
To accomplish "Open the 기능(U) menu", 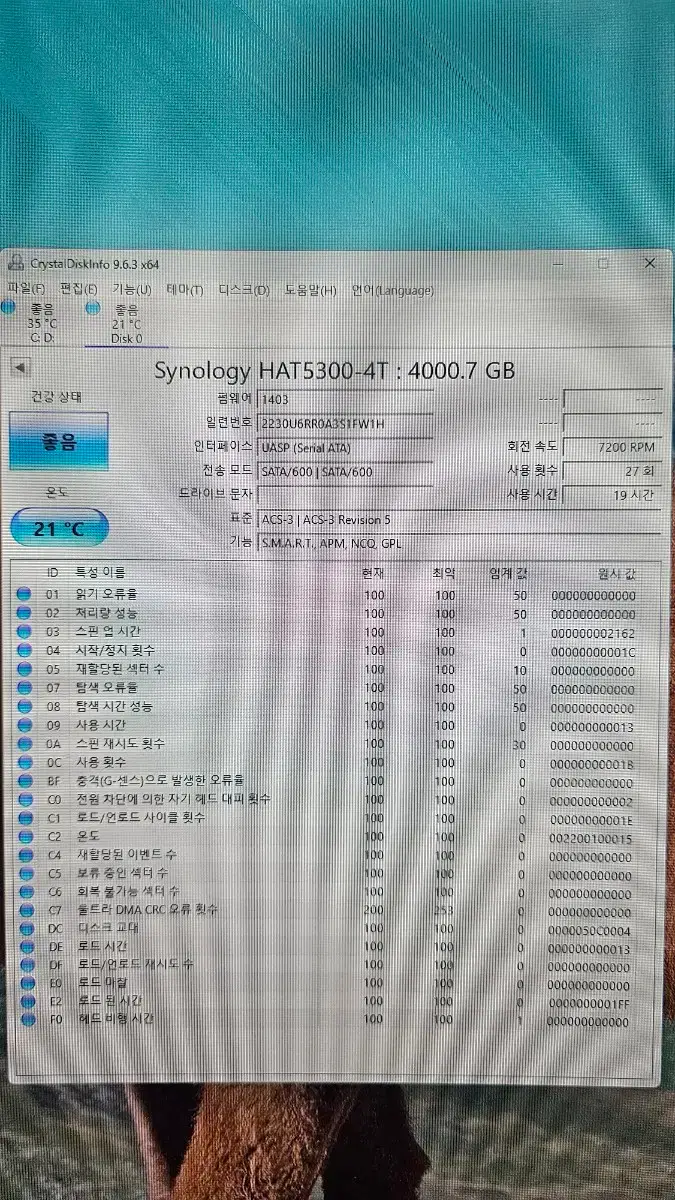I will [x=130, y=290].
